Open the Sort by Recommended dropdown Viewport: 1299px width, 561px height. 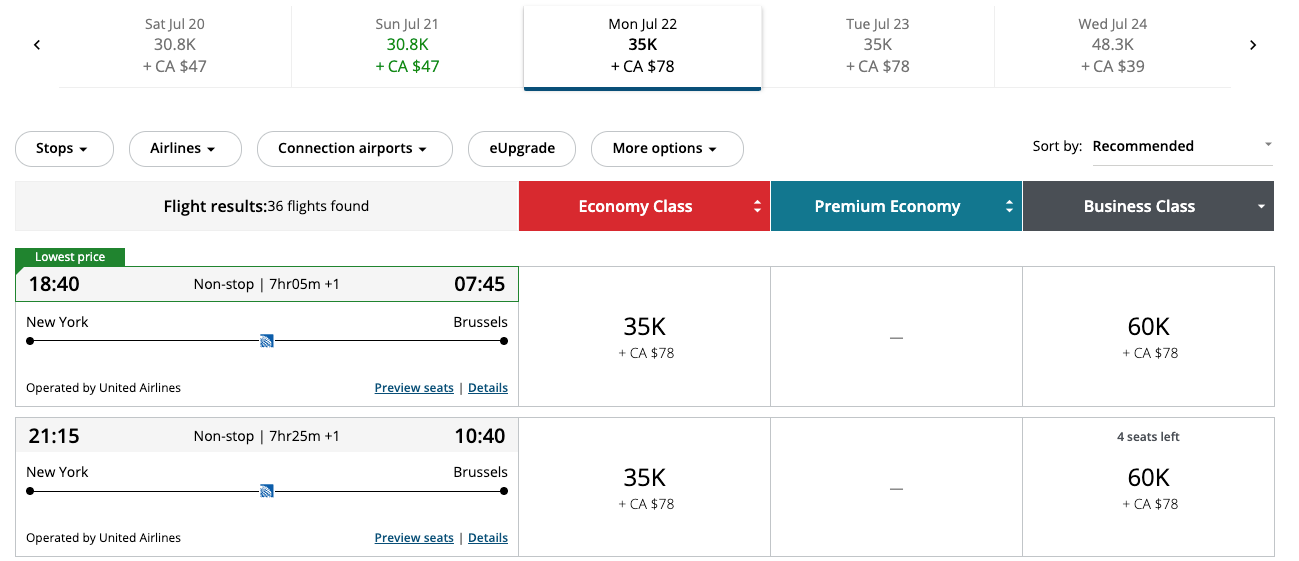[x=1182, y=146]
